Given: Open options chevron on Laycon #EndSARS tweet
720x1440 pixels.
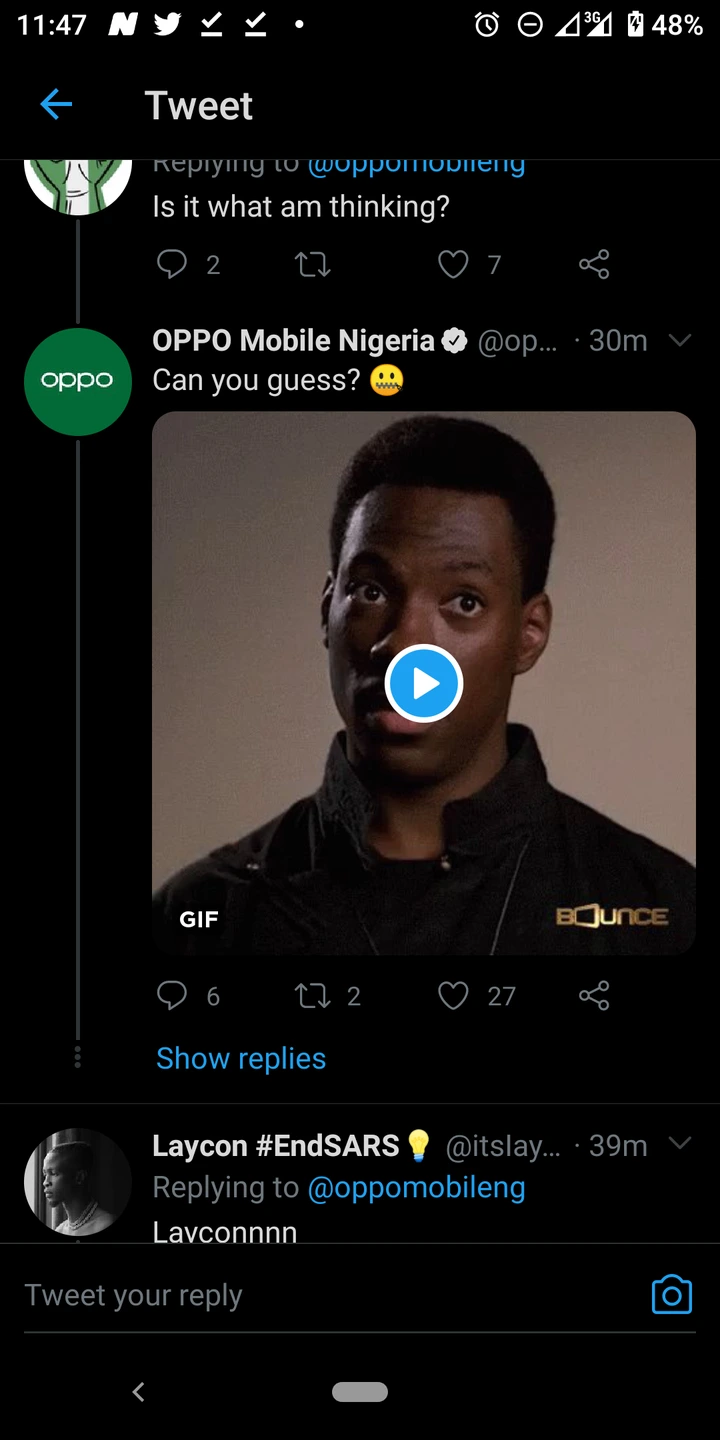Looking at the screenshot, I should coord(680,1143).
